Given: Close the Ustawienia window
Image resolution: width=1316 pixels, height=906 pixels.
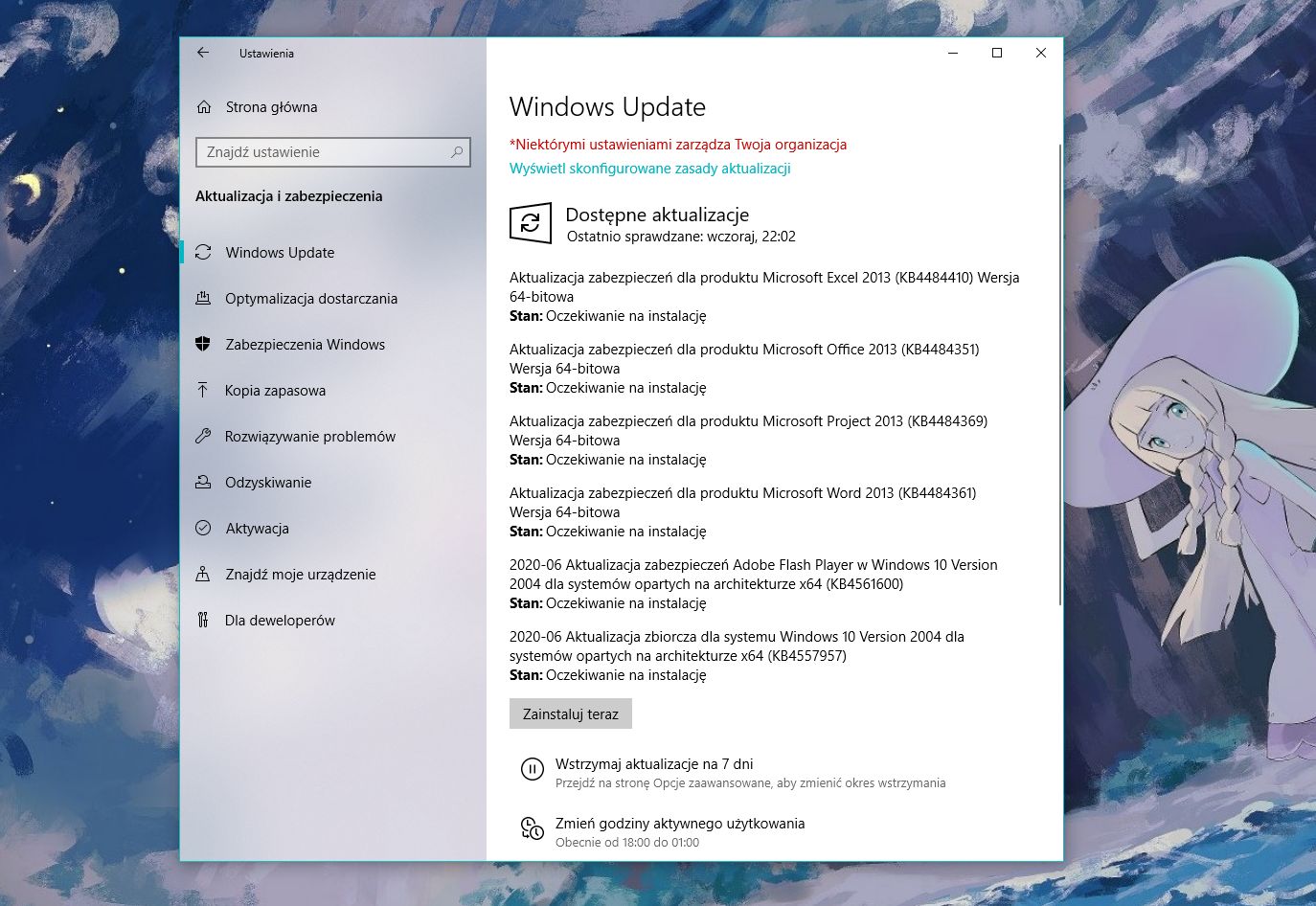Looking at the screenshot, I should click(1041, 53).
